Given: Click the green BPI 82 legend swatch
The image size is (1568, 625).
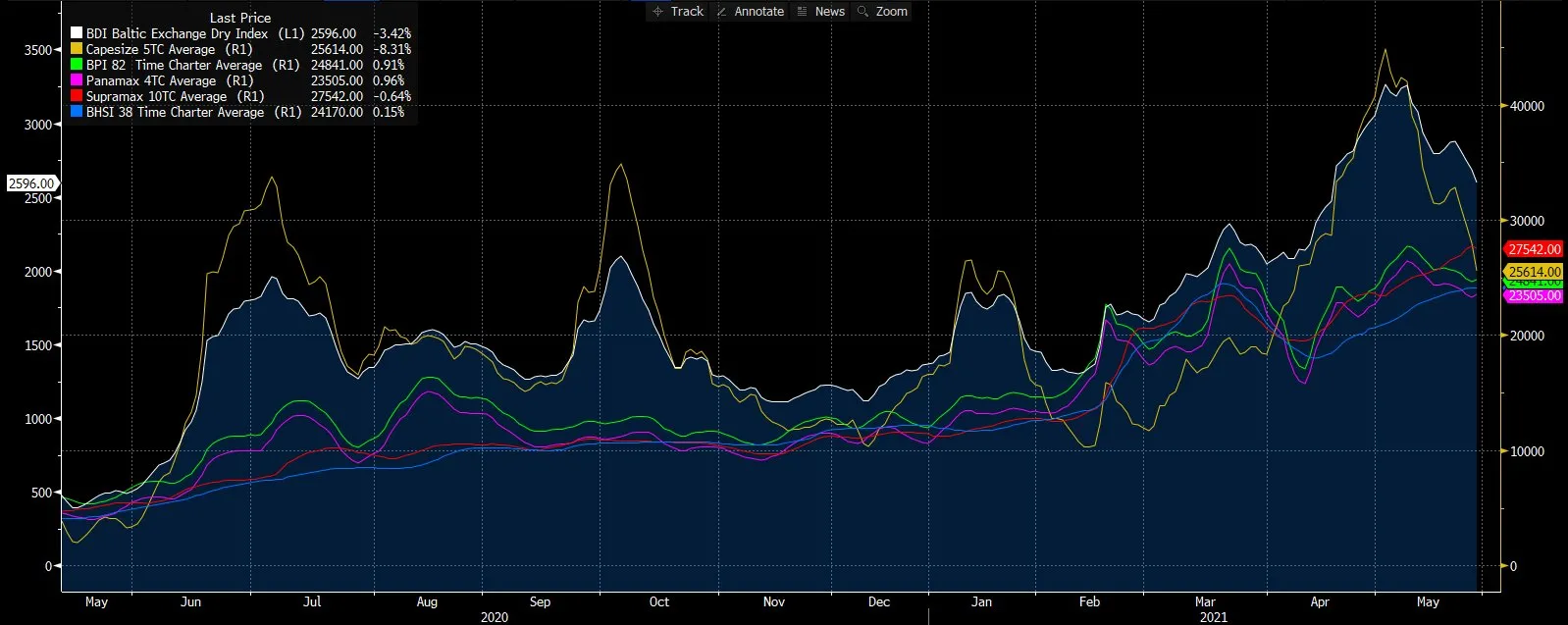Looking at the screenshot, I should [77, 65].
